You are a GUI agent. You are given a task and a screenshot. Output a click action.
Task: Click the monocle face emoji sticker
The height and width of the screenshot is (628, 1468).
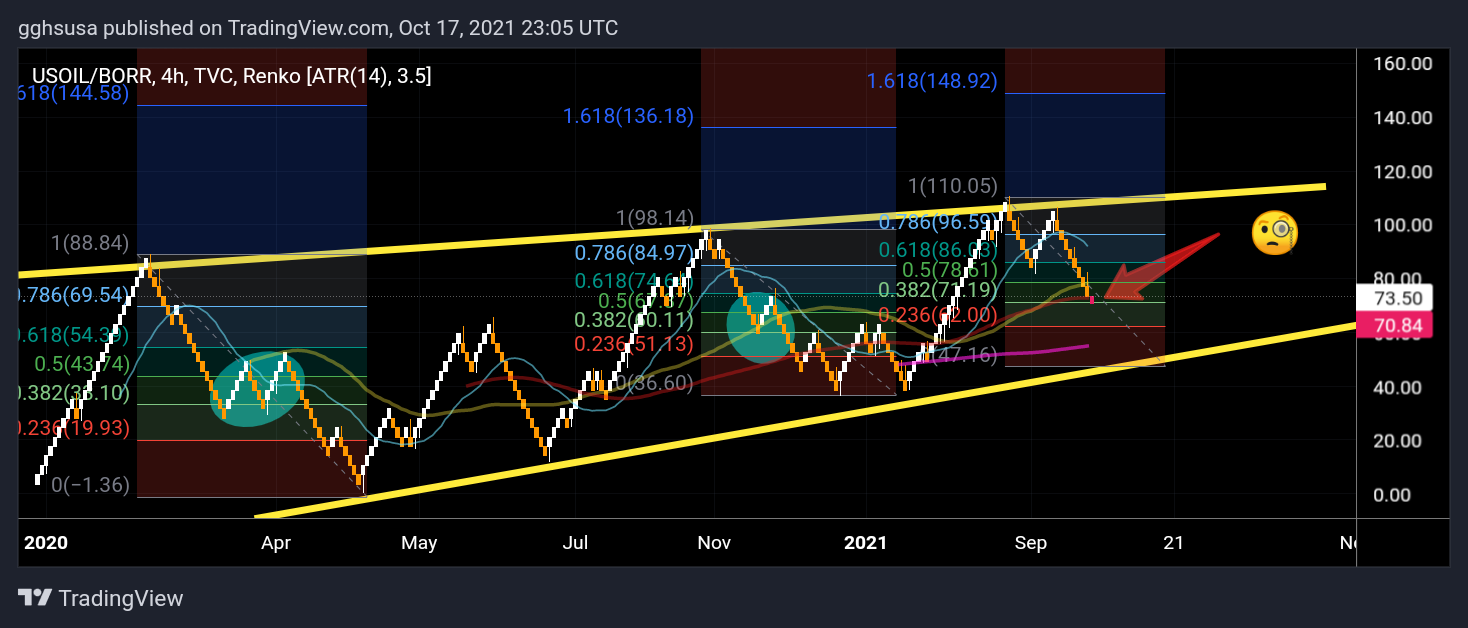pos(1274,233)
